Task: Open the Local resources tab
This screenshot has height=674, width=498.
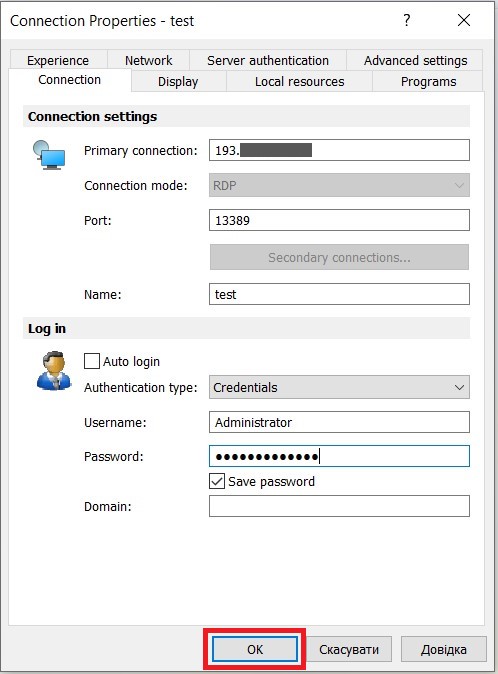Action: point(299,82)
